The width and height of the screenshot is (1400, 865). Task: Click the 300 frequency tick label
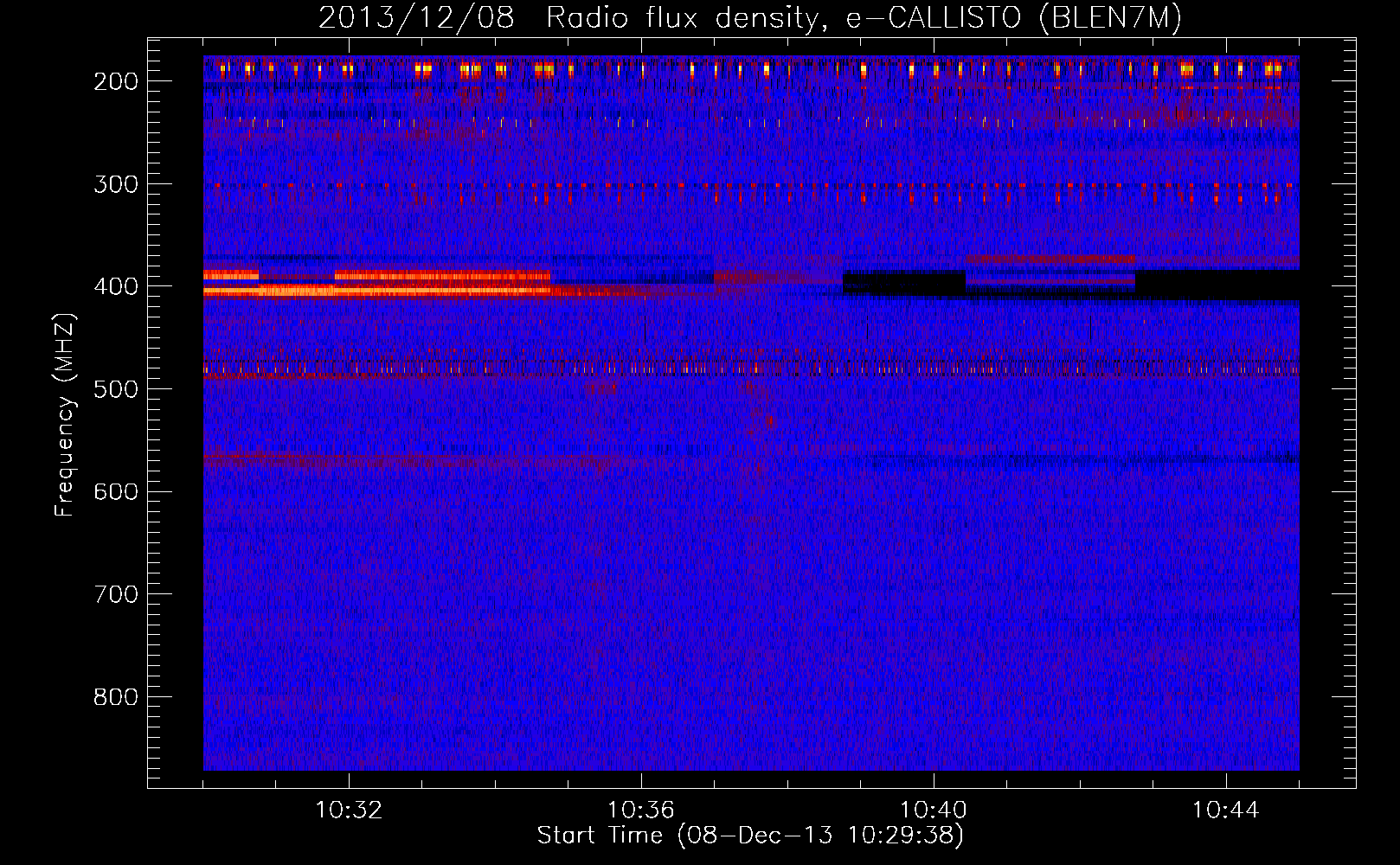[x=115, y=184]
